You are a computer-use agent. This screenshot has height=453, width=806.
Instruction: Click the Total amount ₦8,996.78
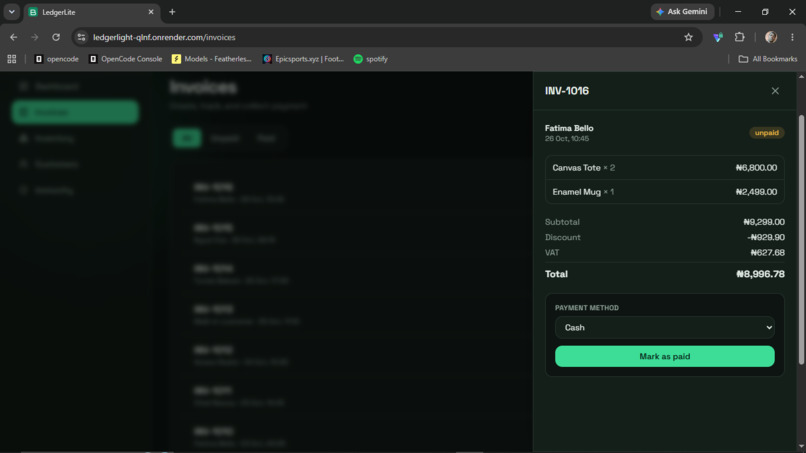[760, 274]
